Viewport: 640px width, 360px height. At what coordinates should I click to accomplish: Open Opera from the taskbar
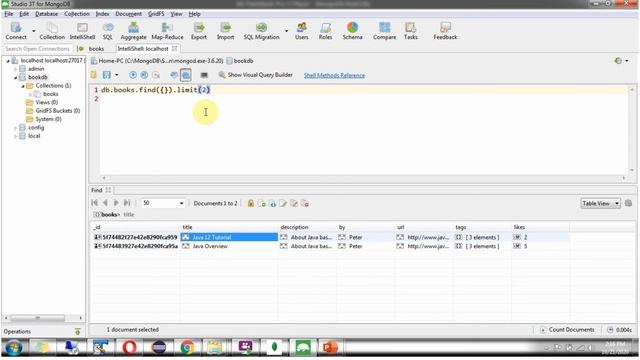129,347
